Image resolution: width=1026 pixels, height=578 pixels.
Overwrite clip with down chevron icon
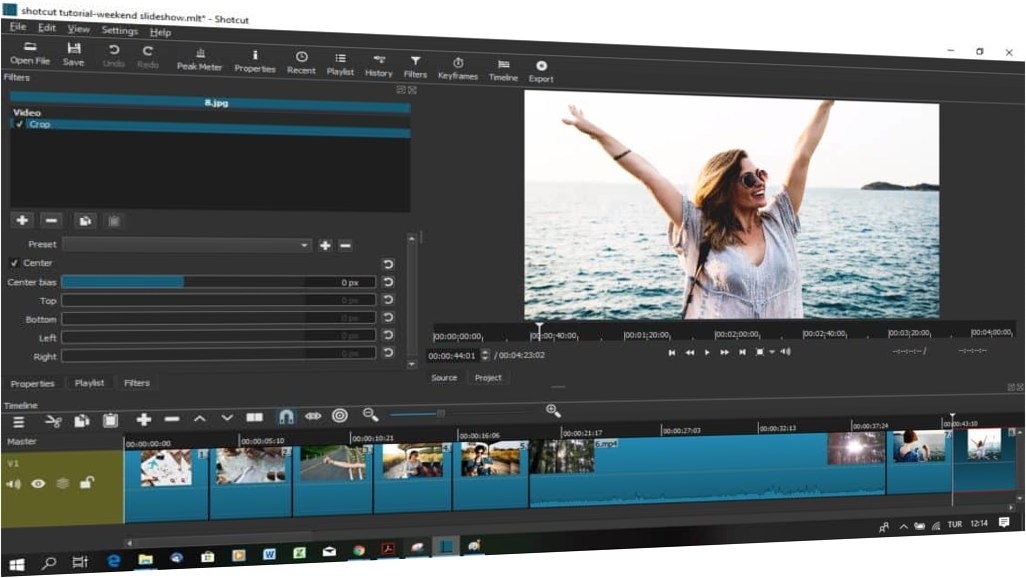pyautogui.click(x=227, y=418)
